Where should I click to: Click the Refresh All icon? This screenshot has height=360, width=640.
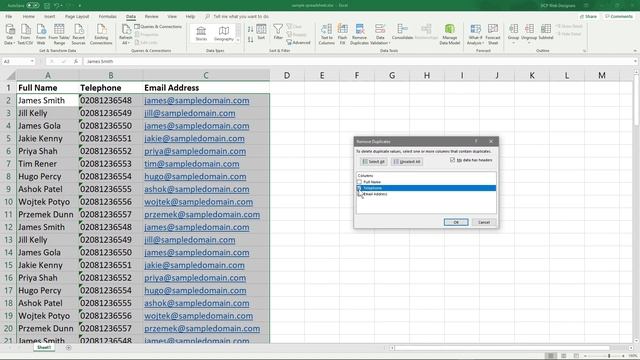point(126,34)
